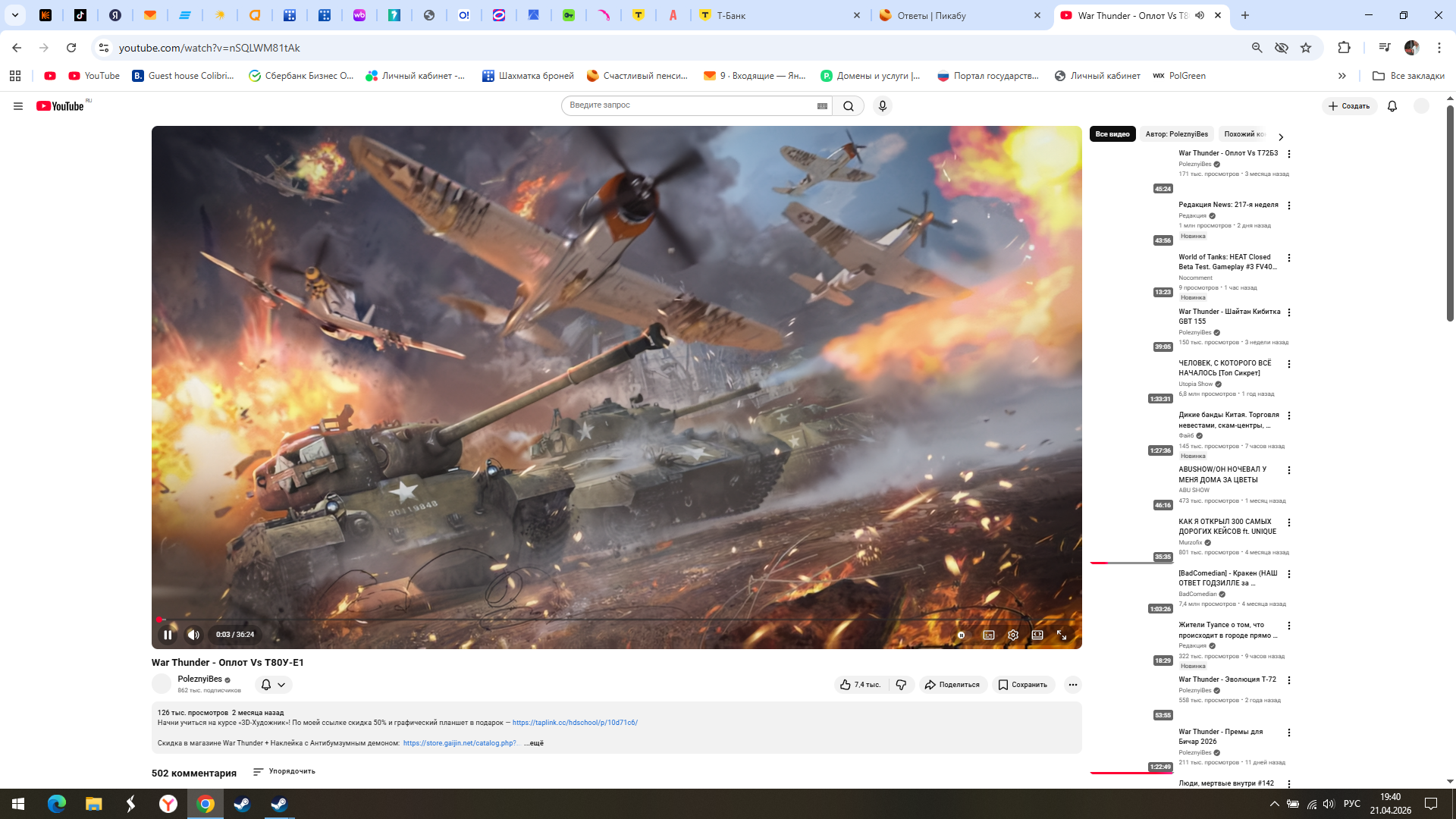Open options menu for ЧЕЛОВЕК, С КОТОРОГО ВСЁ НАЧАЛОСЬ
The image size is (1456, 819).
tap(1289, 364)
